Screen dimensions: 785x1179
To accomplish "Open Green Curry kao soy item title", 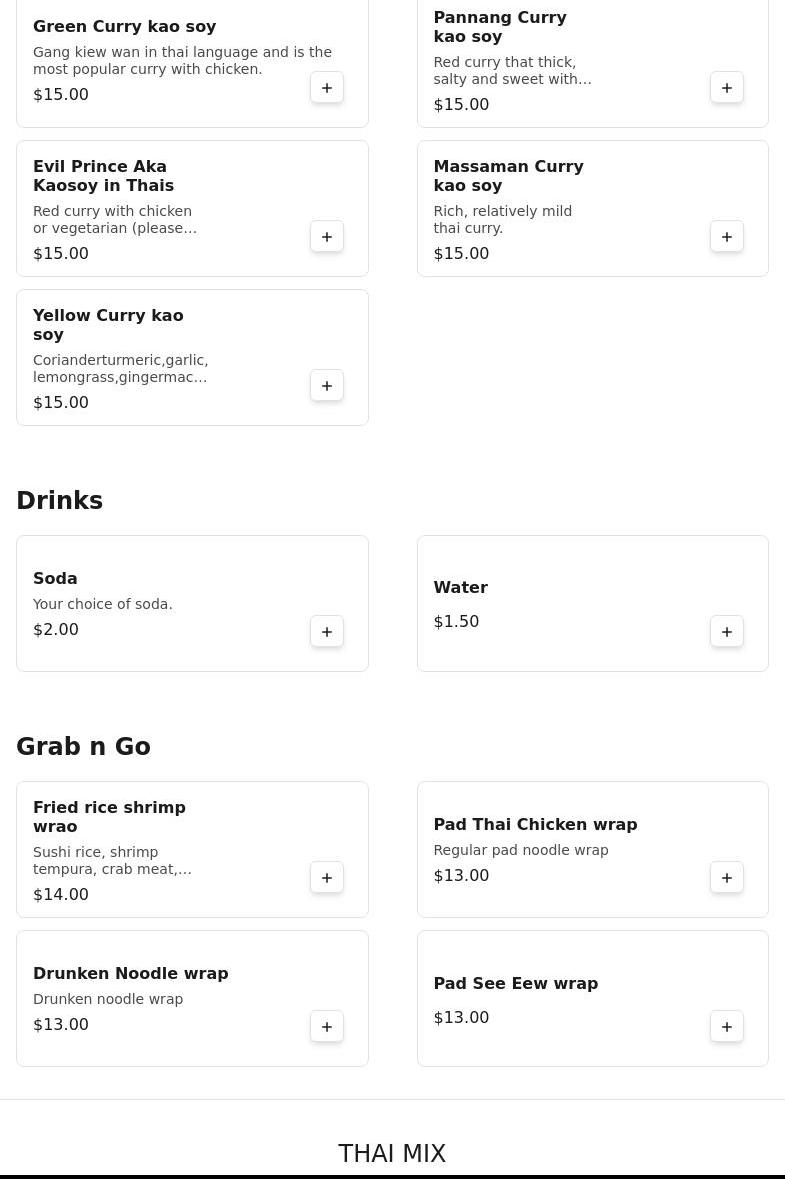I will 125,27.
